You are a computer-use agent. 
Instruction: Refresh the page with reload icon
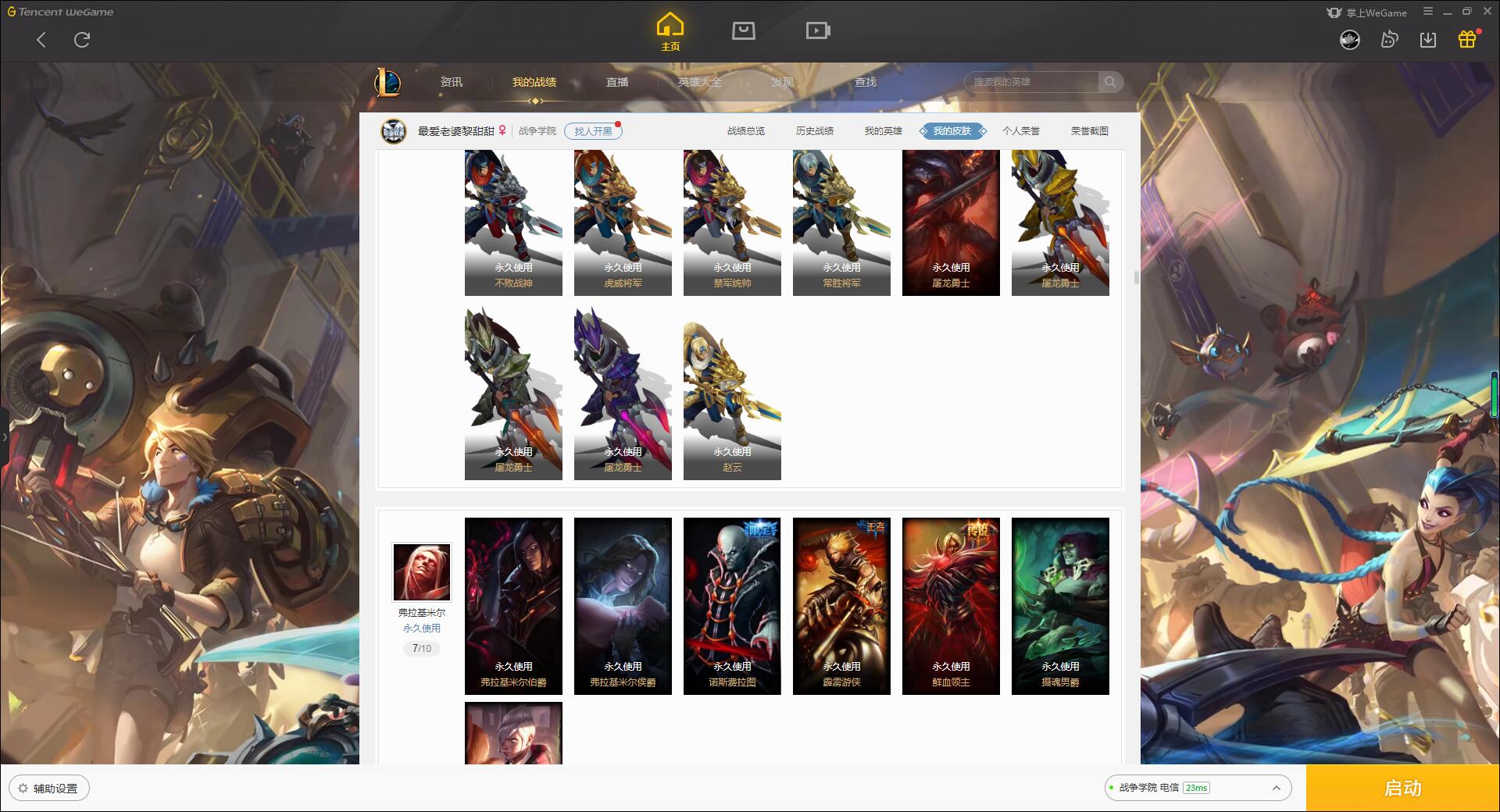pos(82,40)
